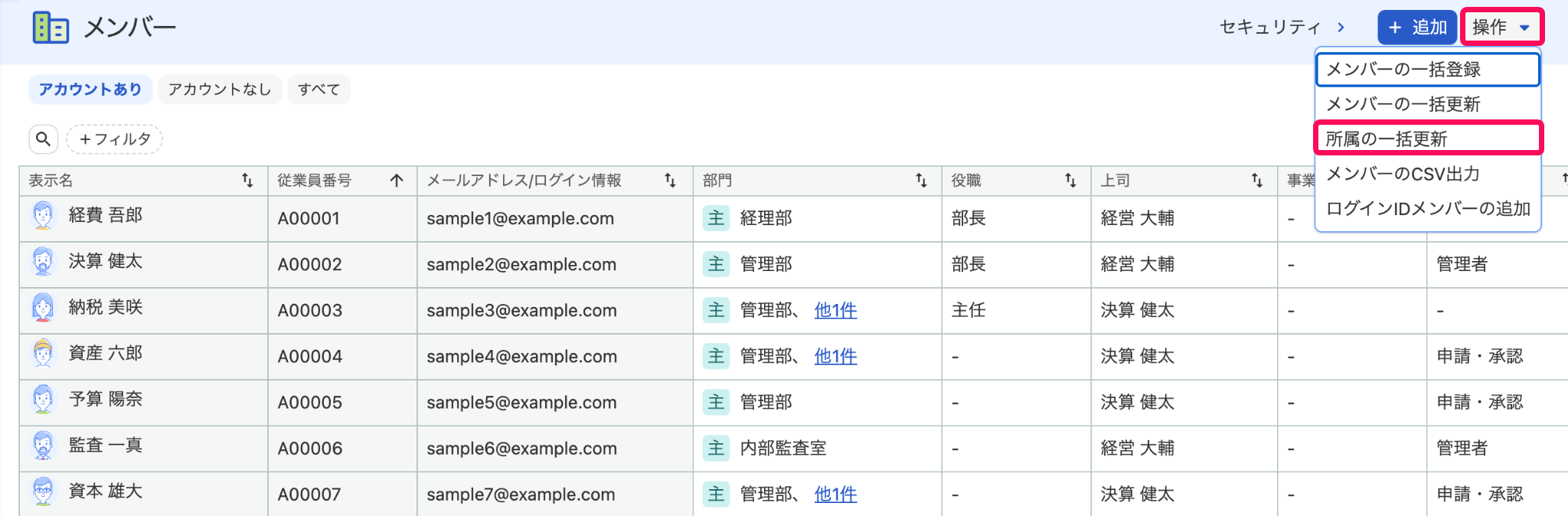
Task: Sort by 上司 column arrows
Action: click(x=1257, y=180)
